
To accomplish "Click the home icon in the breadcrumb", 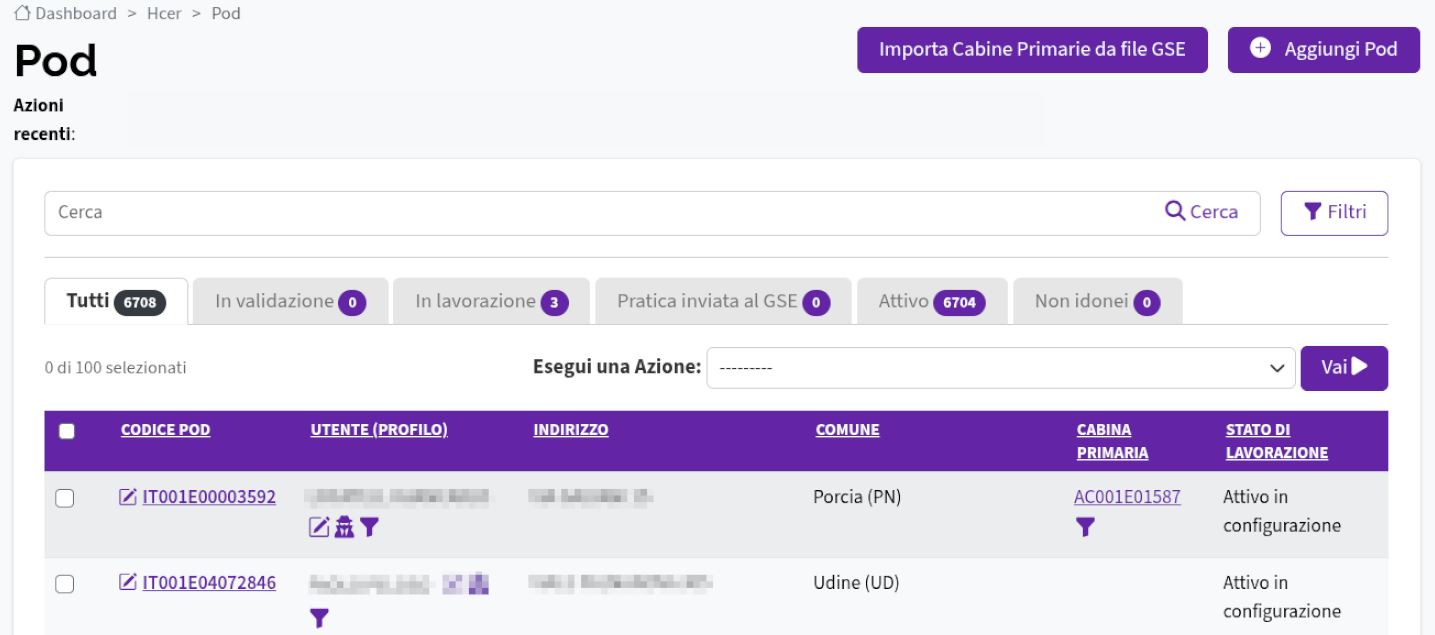I will [x=22, y=14].
